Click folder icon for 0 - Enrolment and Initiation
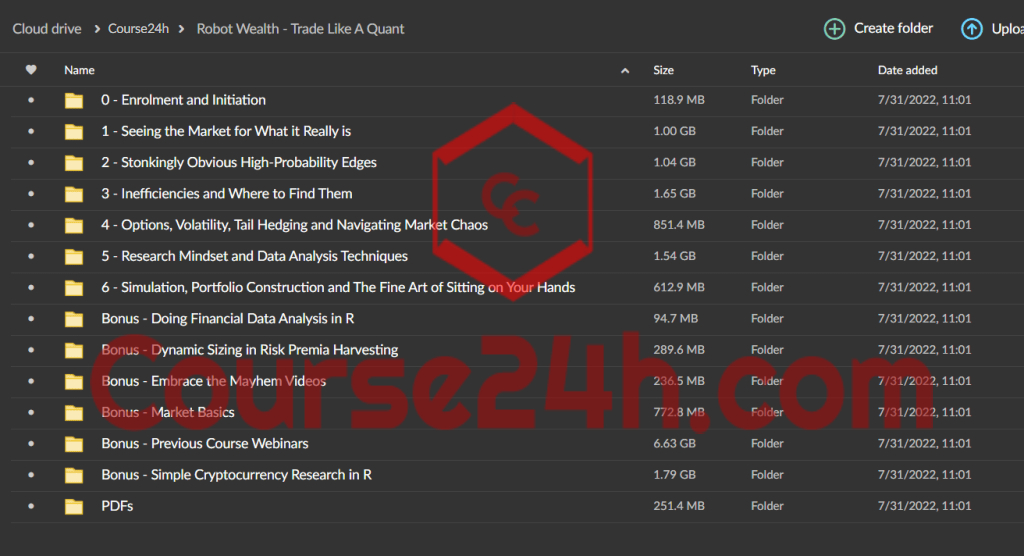 coord(74,100)
